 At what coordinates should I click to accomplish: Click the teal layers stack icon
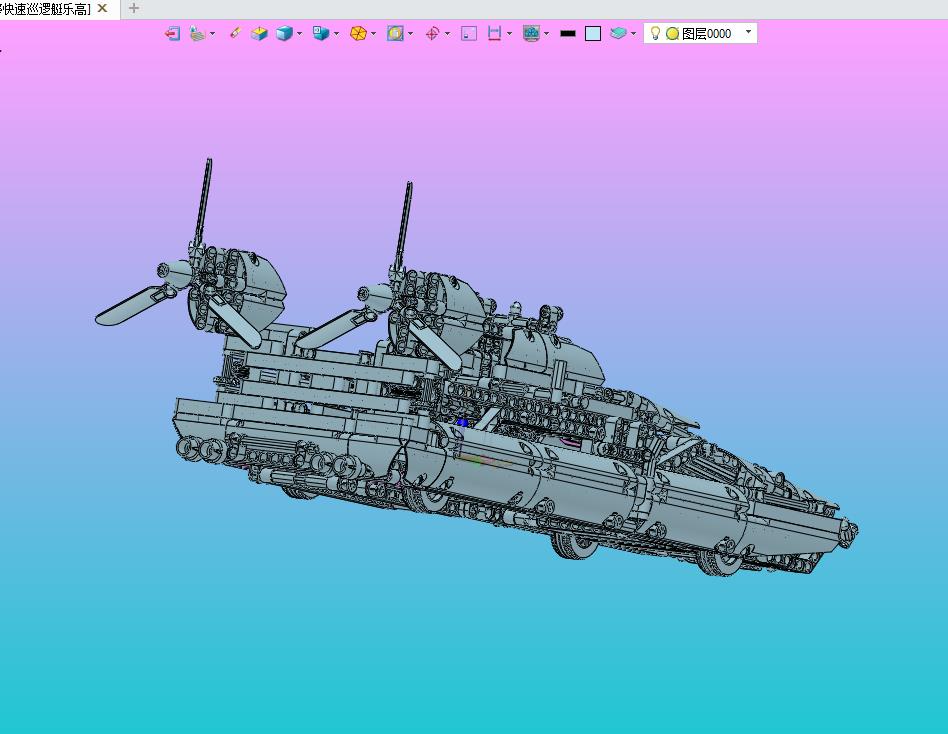618,33
